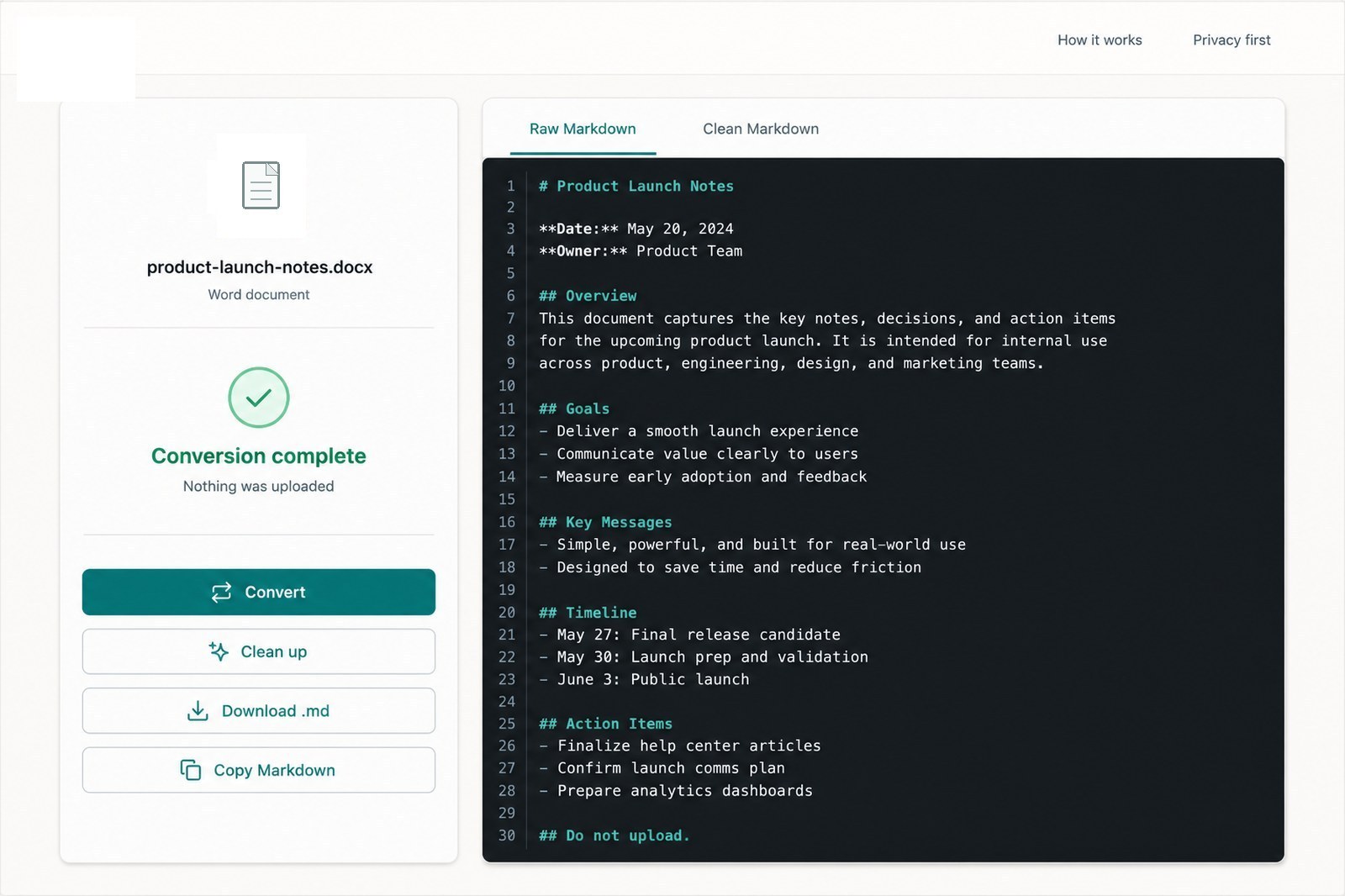Image resolution: width=1345 pixels, height=896 pixels.
Task: Click the line 'across product, engineering, design'
Action: (791, 364)
